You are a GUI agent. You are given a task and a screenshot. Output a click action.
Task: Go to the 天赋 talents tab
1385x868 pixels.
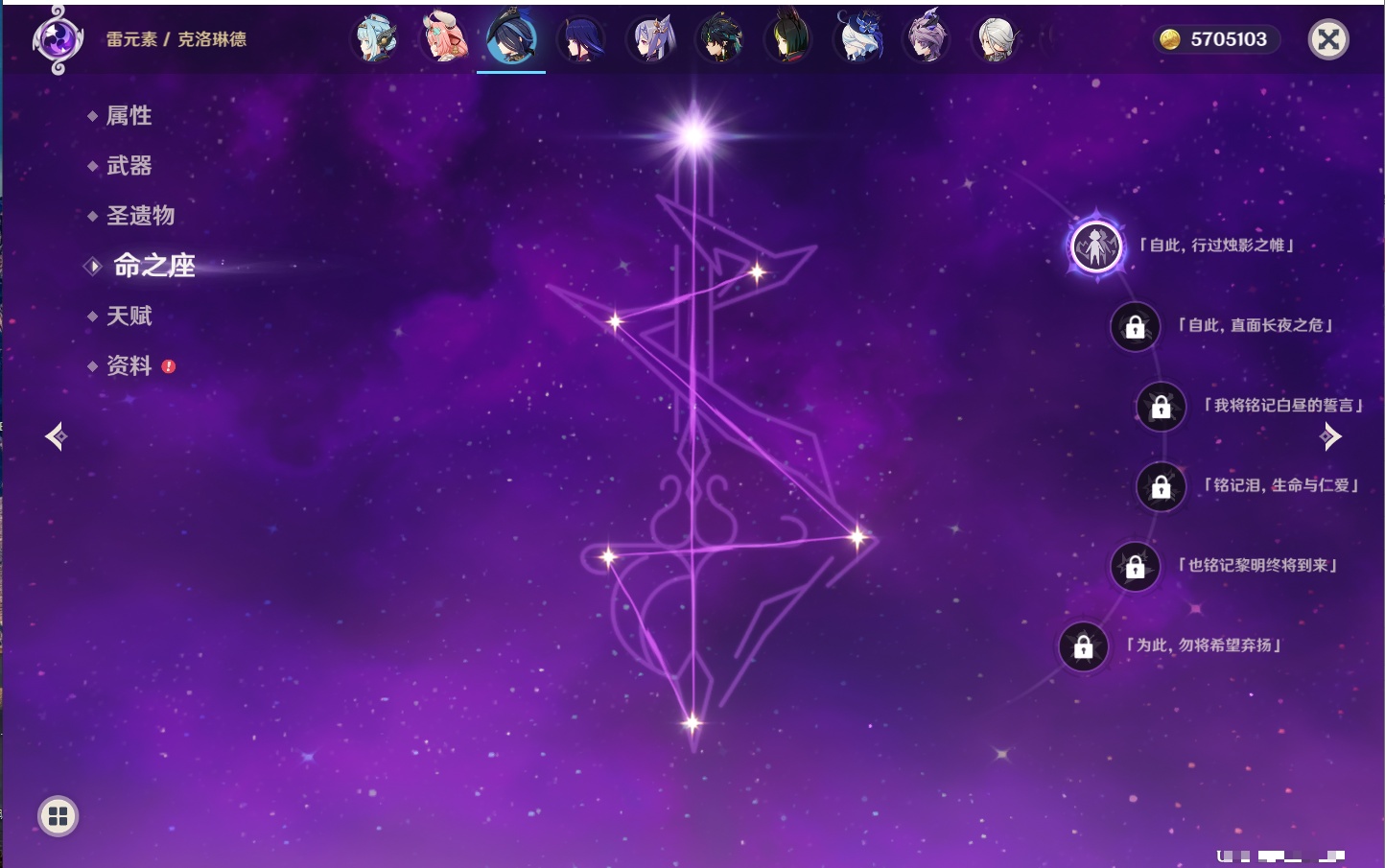tap(129, 316)
